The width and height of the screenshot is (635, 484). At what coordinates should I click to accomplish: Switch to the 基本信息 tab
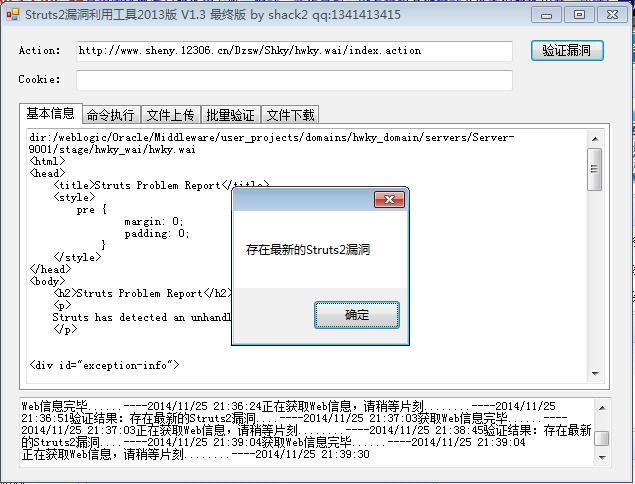[51, 113]
